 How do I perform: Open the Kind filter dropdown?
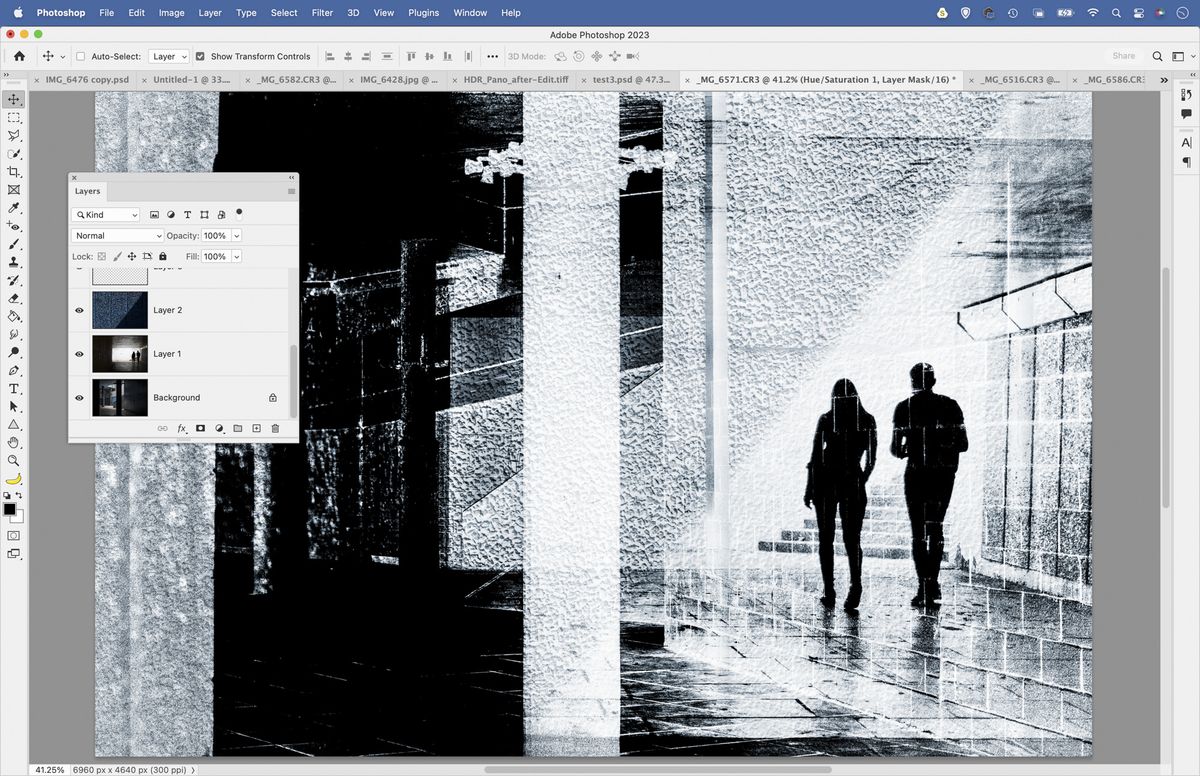point(106,214)
